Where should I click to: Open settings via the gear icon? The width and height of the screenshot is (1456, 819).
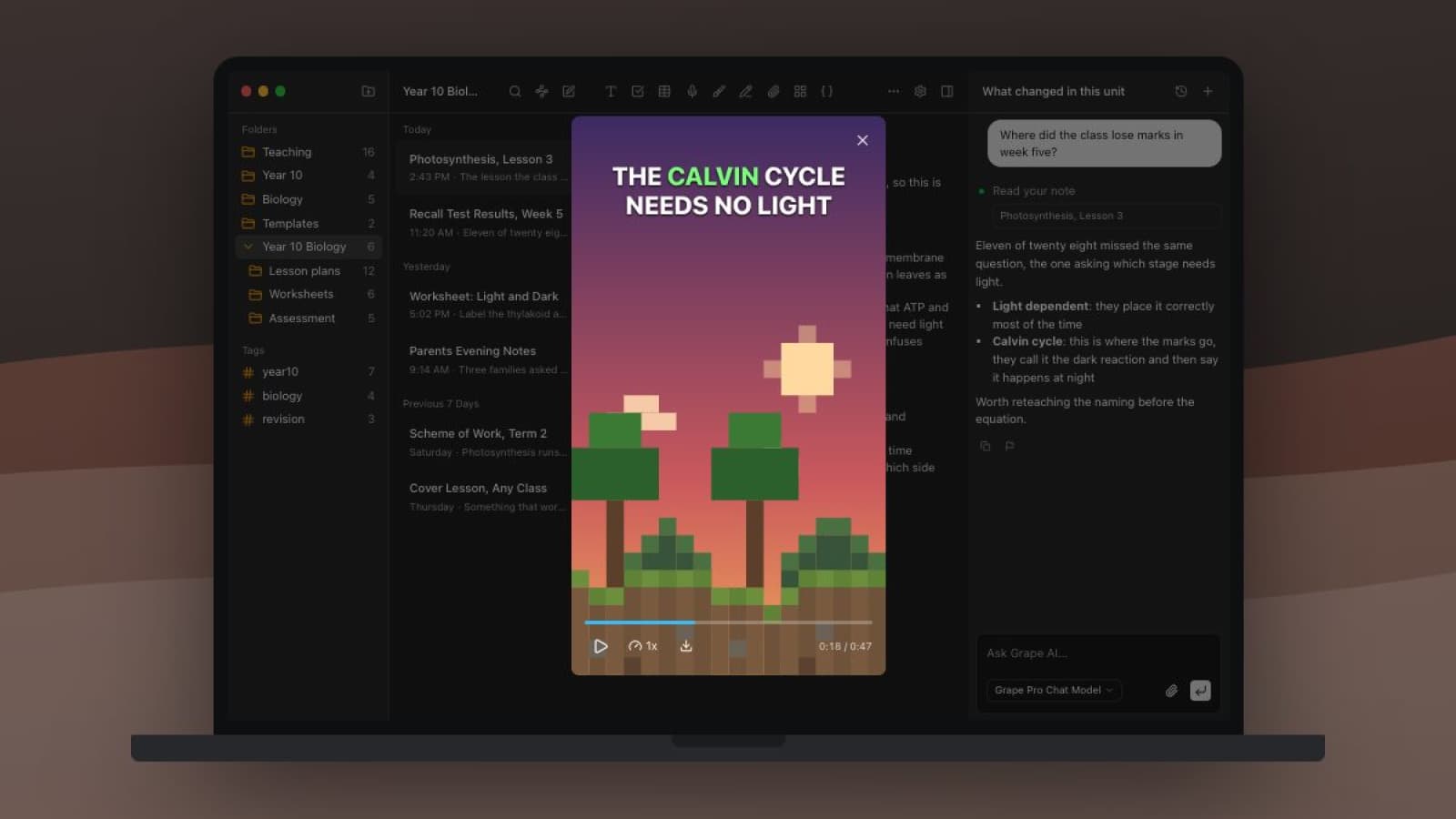pos(920,91)
